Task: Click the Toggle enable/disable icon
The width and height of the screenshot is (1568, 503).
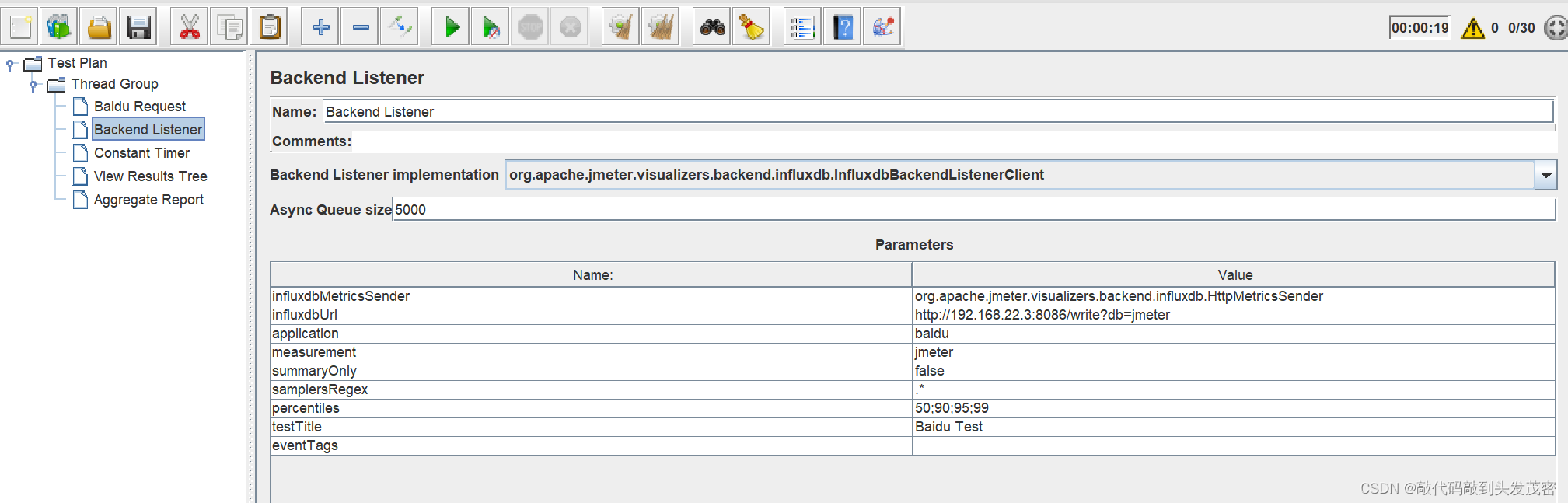Action: [401, 27]
